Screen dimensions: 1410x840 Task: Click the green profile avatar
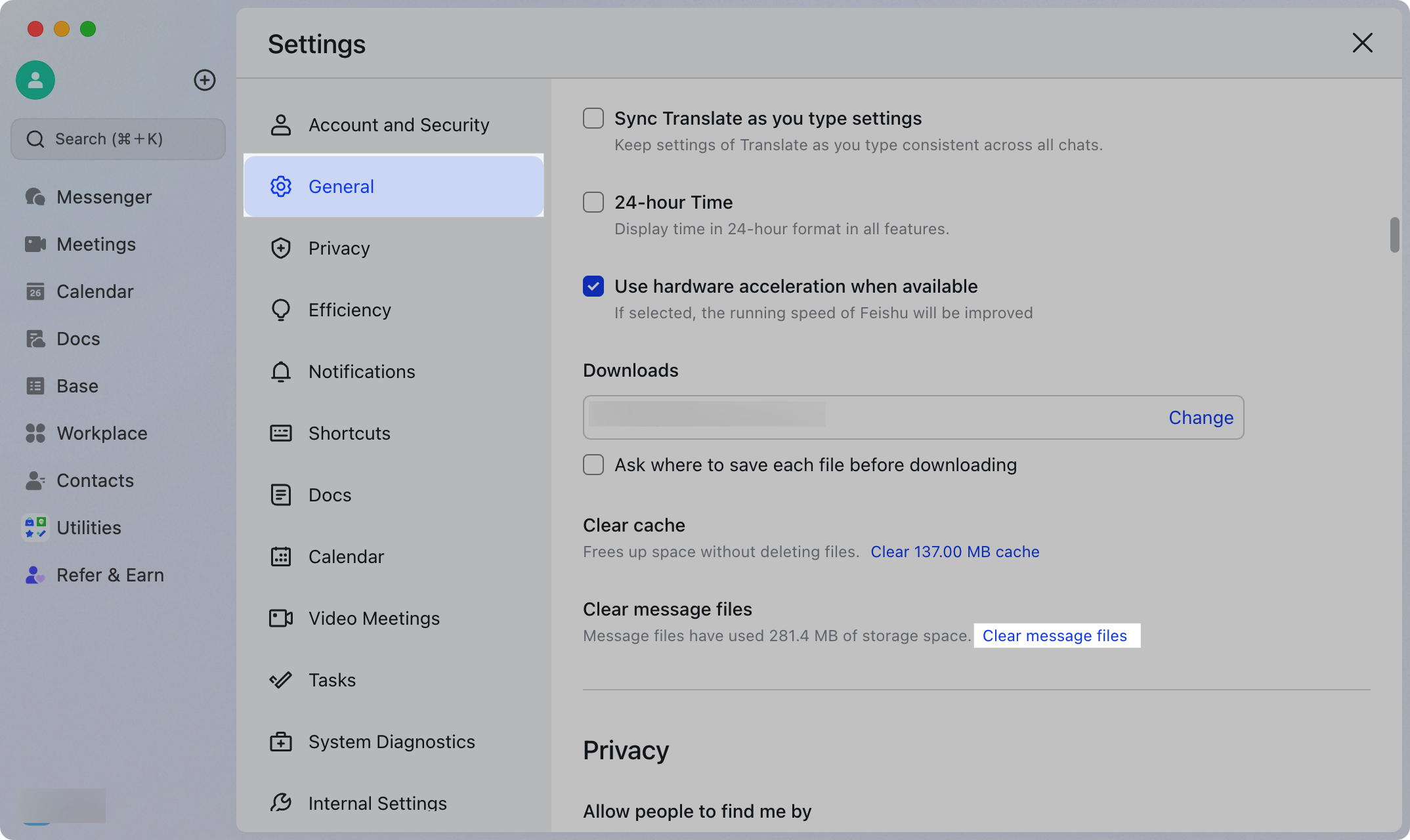point(35,80)
